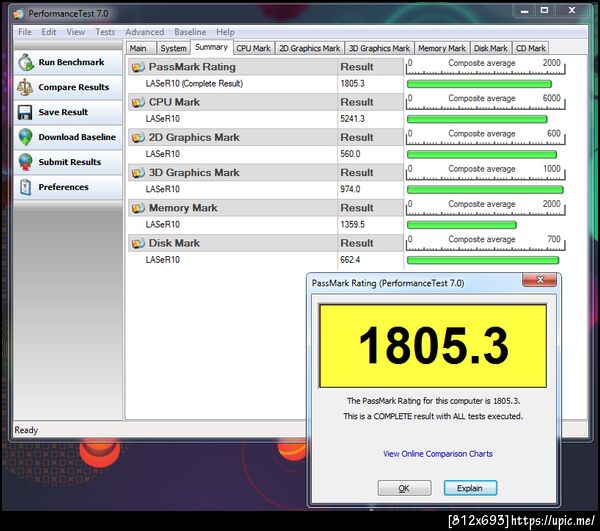Open the Help menu
This screenshot has height=531, width=600.
tap(225, 32)
